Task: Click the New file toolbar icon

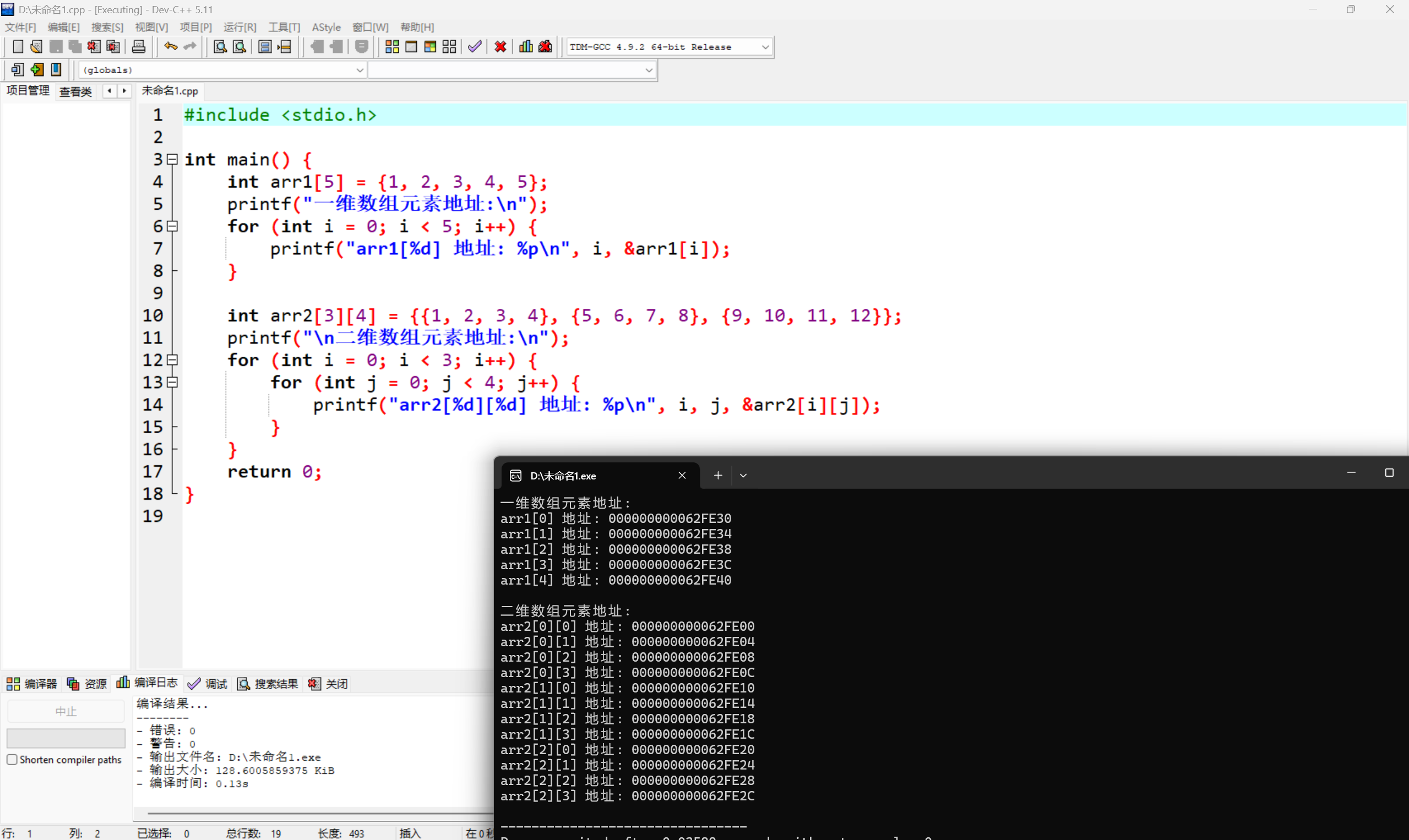Action: tap(18, 47)
